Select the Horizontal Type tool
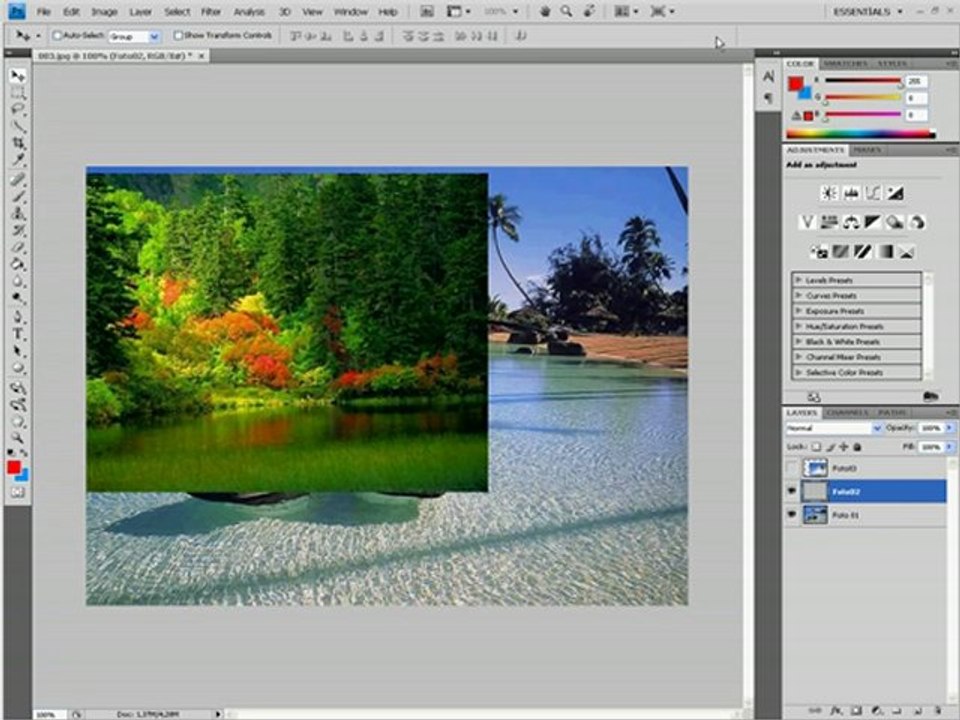The width and height of the screenshot is (960, 720). click(18, 334)
